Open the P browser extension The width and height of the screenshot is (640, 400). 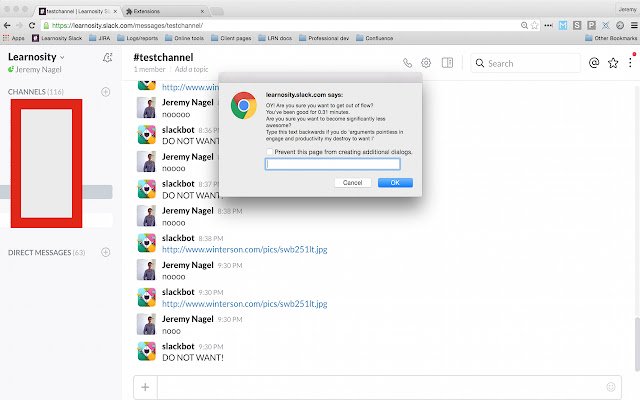[x=591, y=25]
